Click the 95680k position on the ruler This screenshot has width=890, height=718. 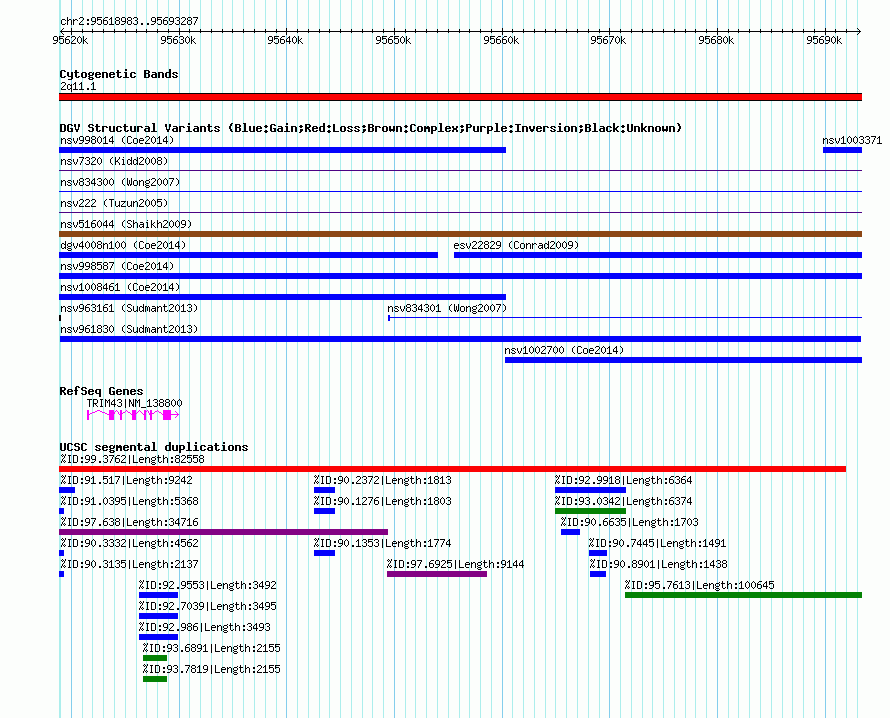pos(716,40)
